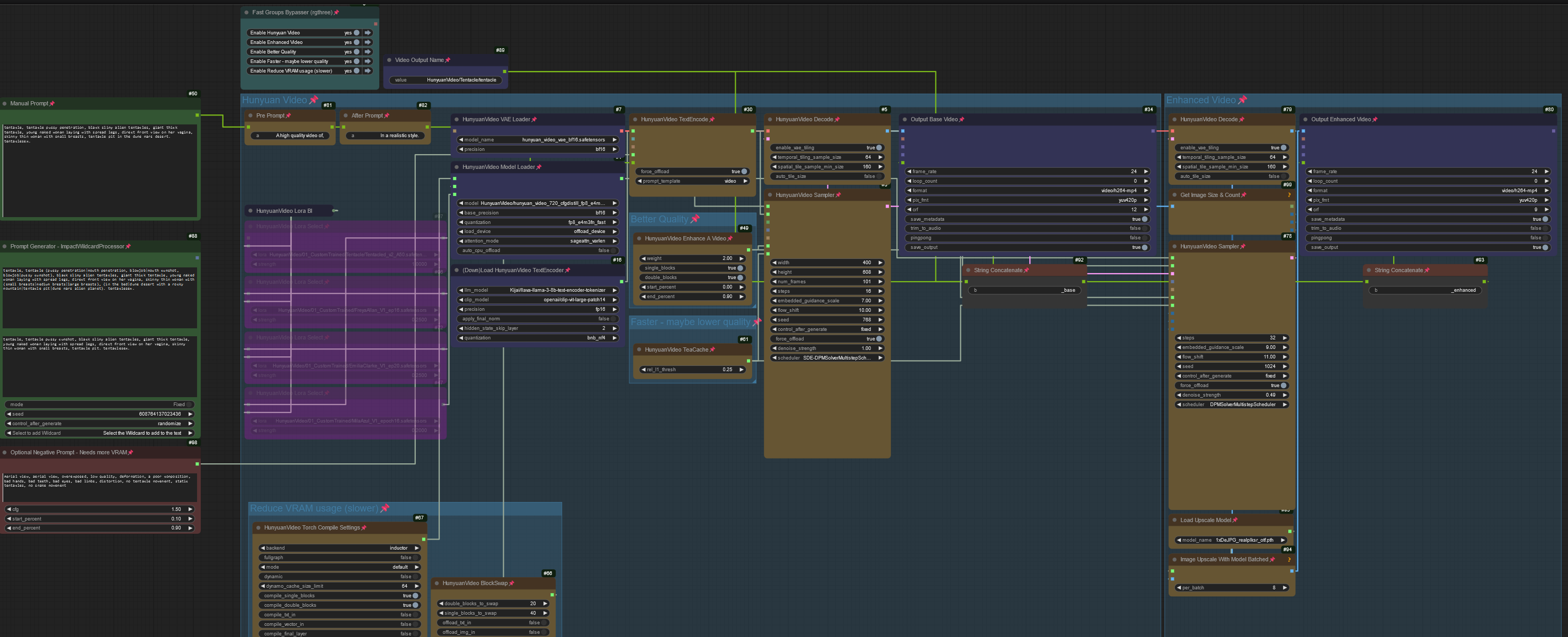The height and width of the screenshot is (637, 1568).
Task: Collapse the Manual Prompt node via its title dot
Action: [x=5, y=103]
